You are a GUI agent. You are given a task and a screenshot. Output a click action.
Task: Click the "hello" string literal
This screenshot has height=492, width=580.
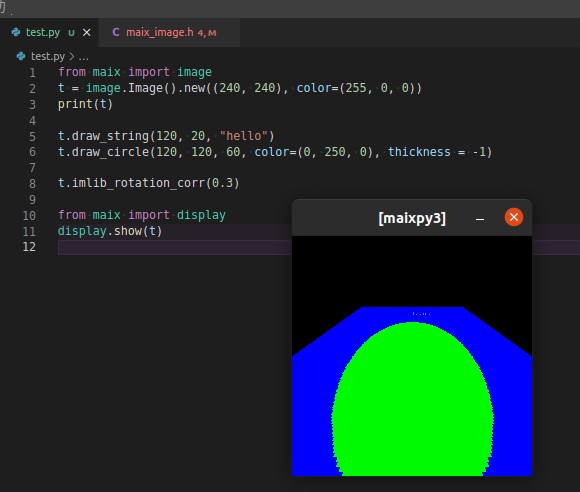click(x=244, y=136)
